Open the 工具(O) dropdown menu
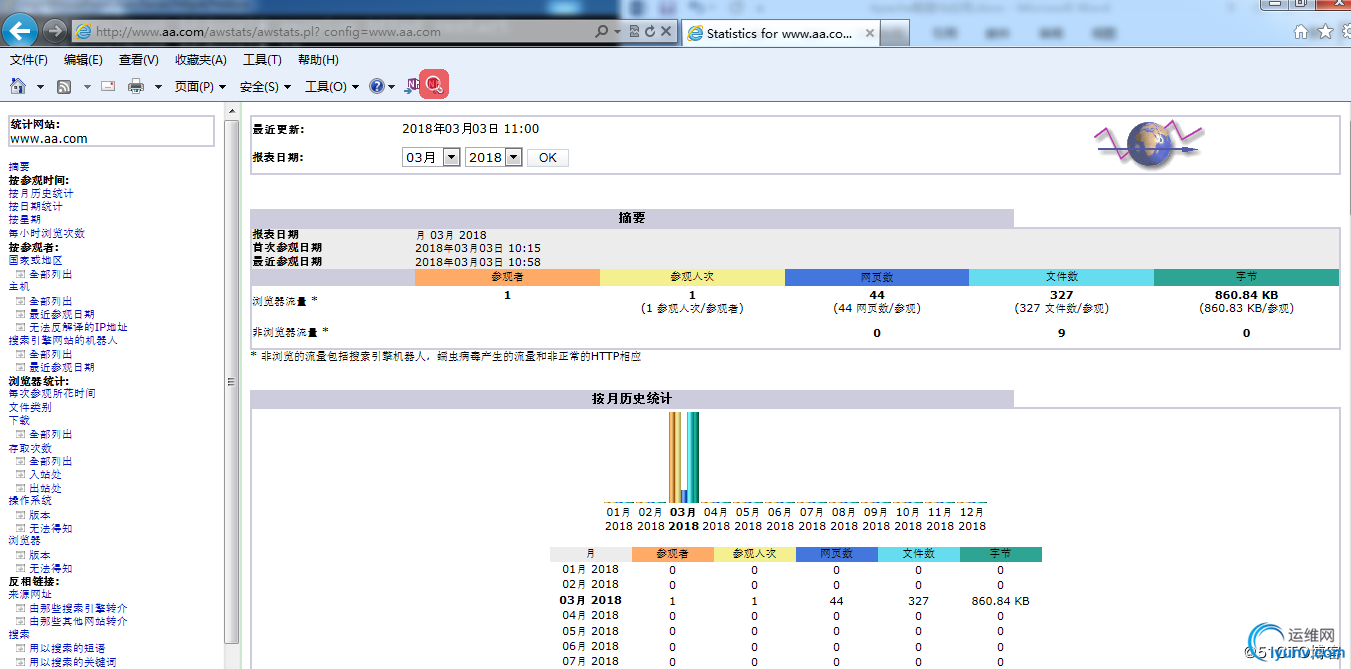This screenshot has height=669, width=1351. tap(332, 87)
